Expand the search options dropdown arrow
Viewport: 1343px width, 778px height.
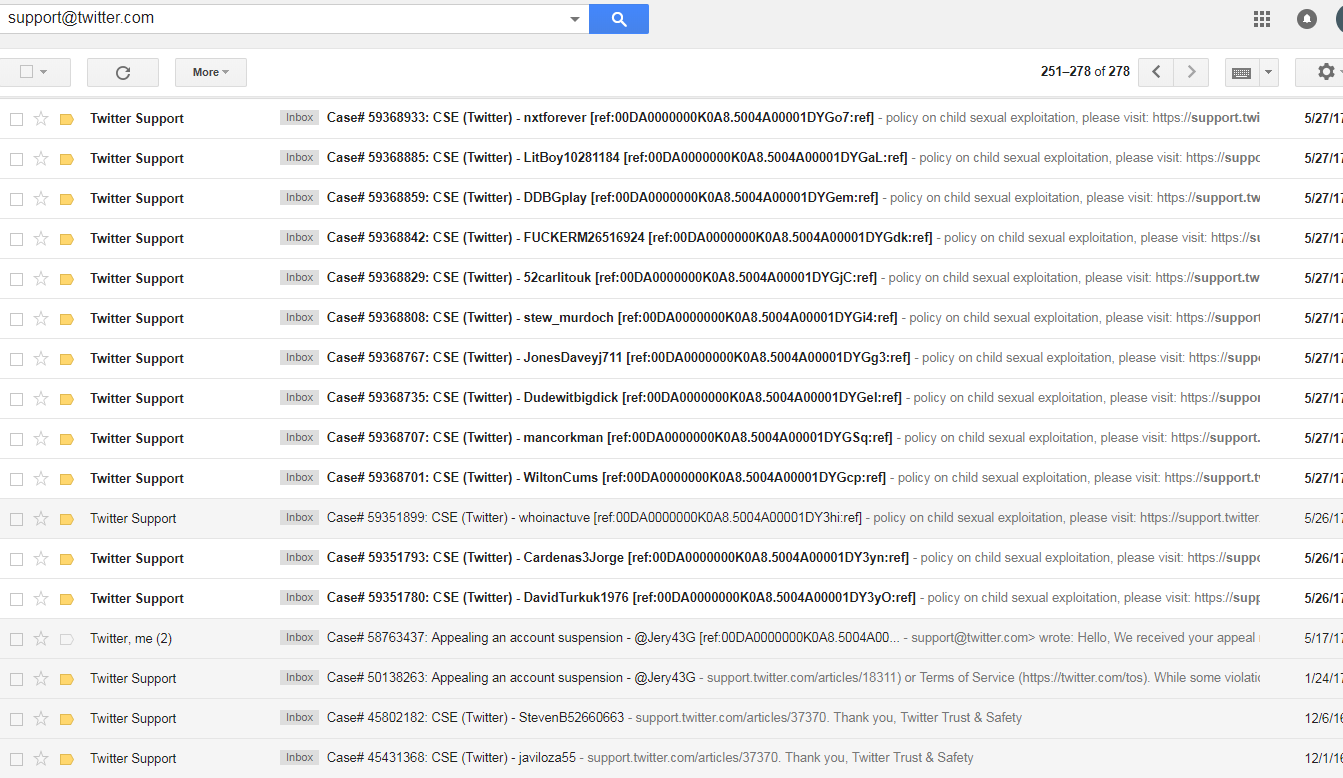[x=574, y=19]
